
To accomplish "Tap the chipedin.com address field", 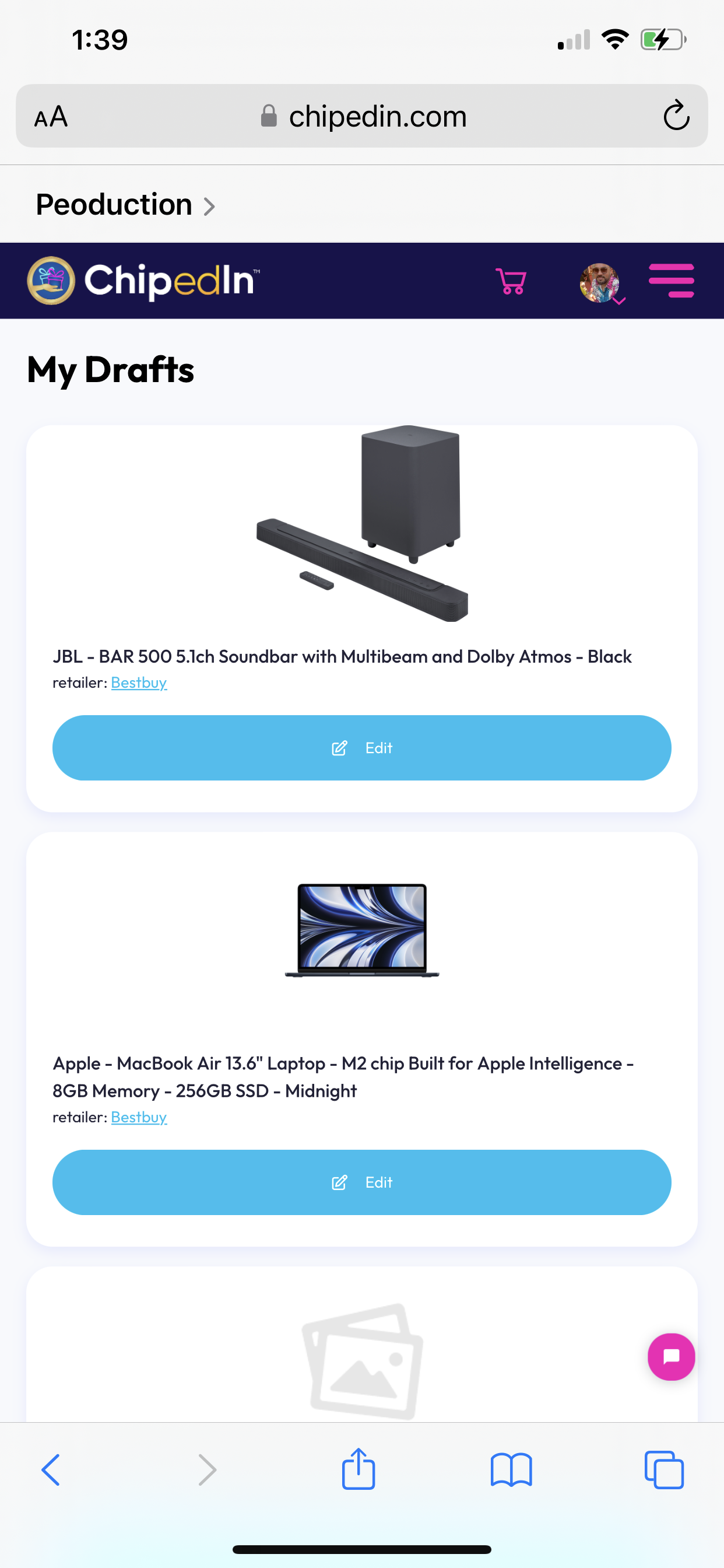I will pyautogui.click(x=362, y=116).
